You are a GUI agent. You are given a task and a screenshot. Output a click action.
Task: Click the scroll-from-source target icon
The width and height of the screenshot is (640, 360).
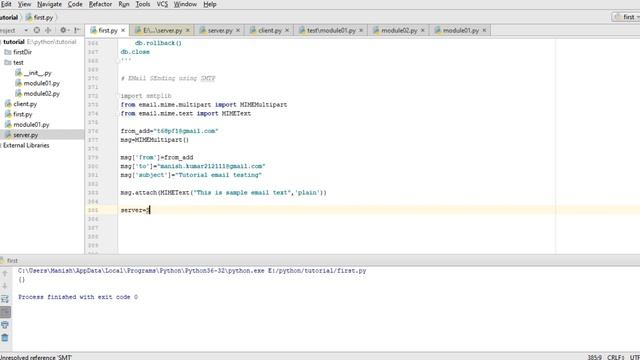(37, 30)
